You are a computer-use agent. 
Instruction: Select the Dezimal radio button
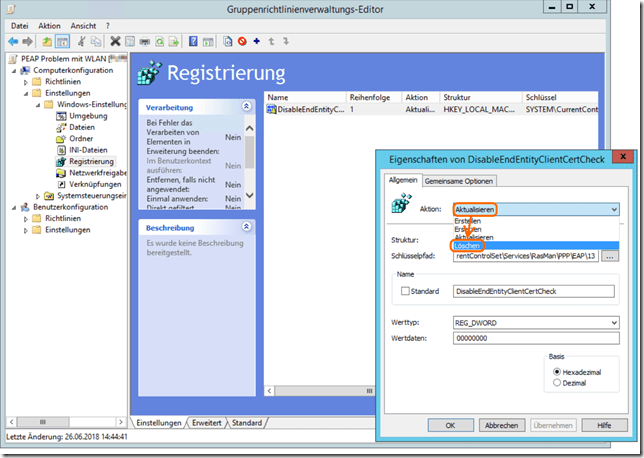click(557, 382)
